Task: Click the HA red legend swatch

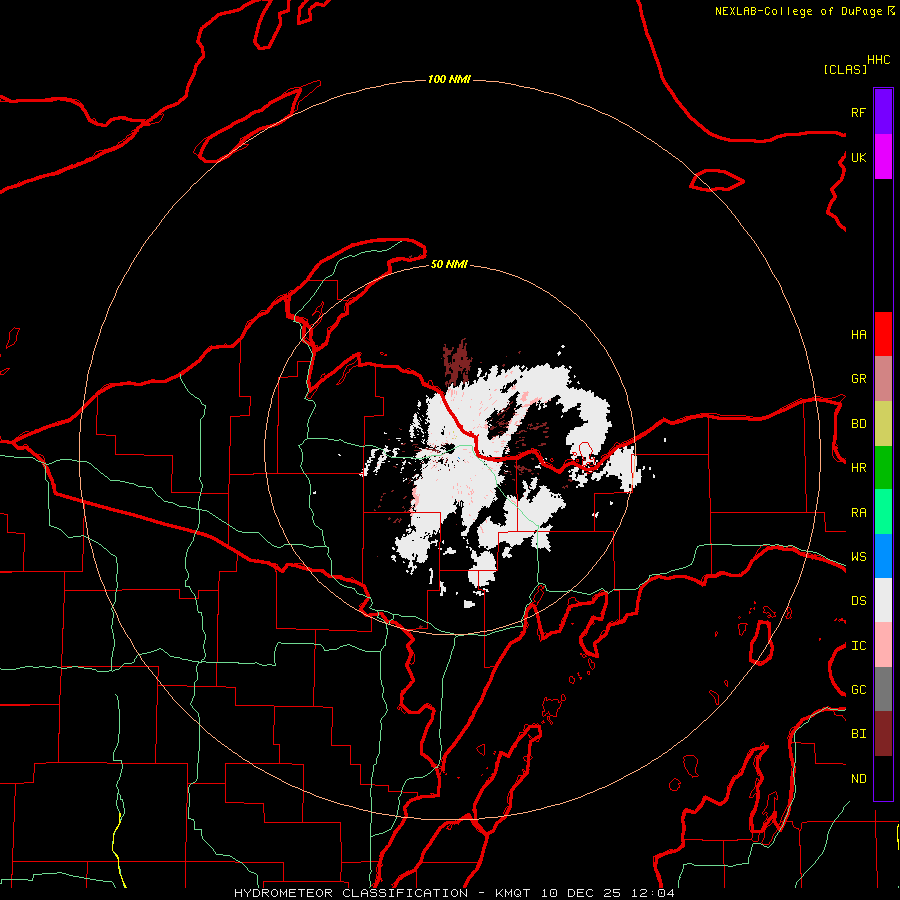Action: click(883, 334)
